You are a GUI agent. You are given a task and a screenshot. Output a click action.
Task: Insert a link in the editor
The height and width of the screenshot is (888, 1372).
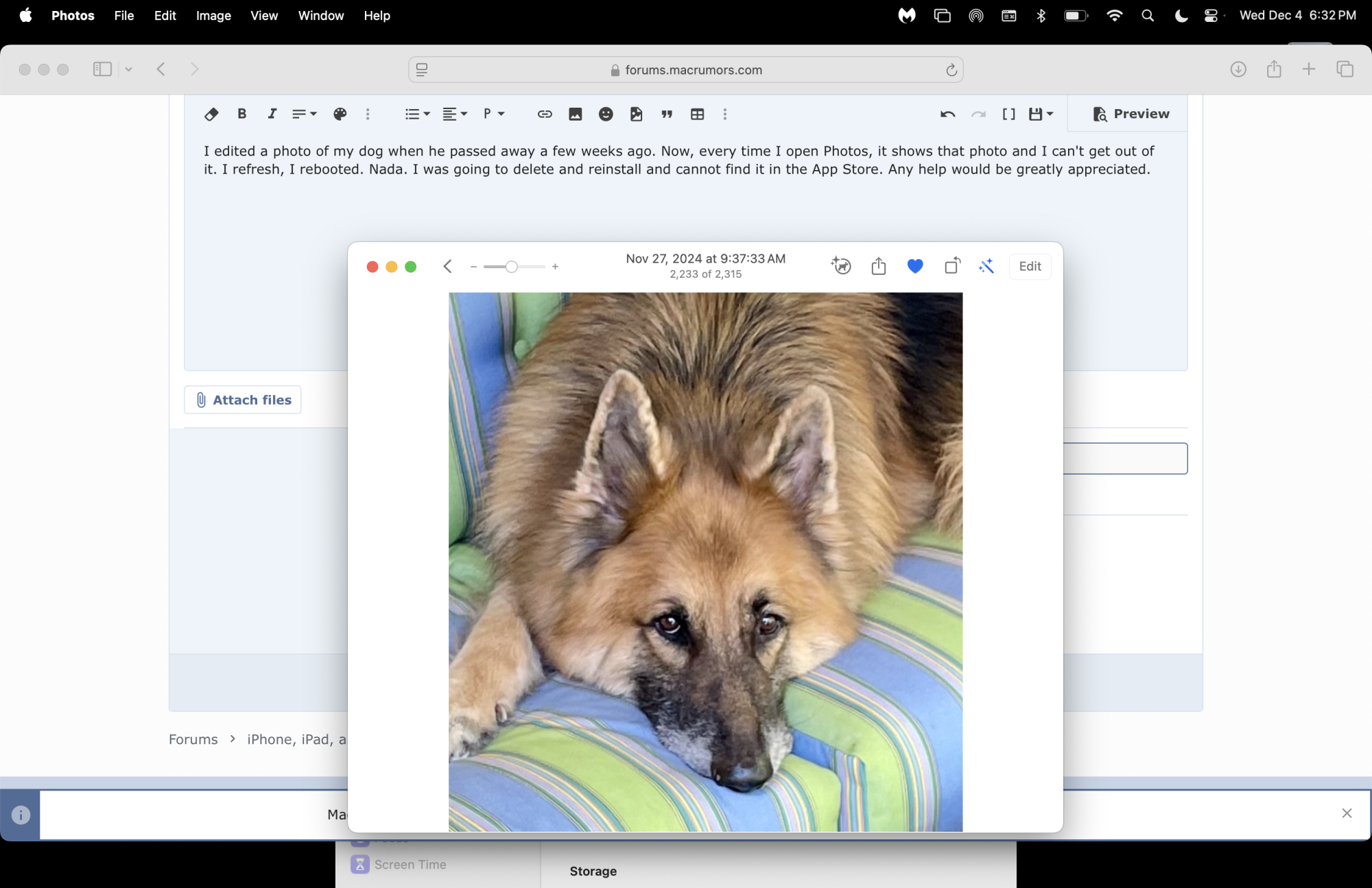(x=545, y=115)
